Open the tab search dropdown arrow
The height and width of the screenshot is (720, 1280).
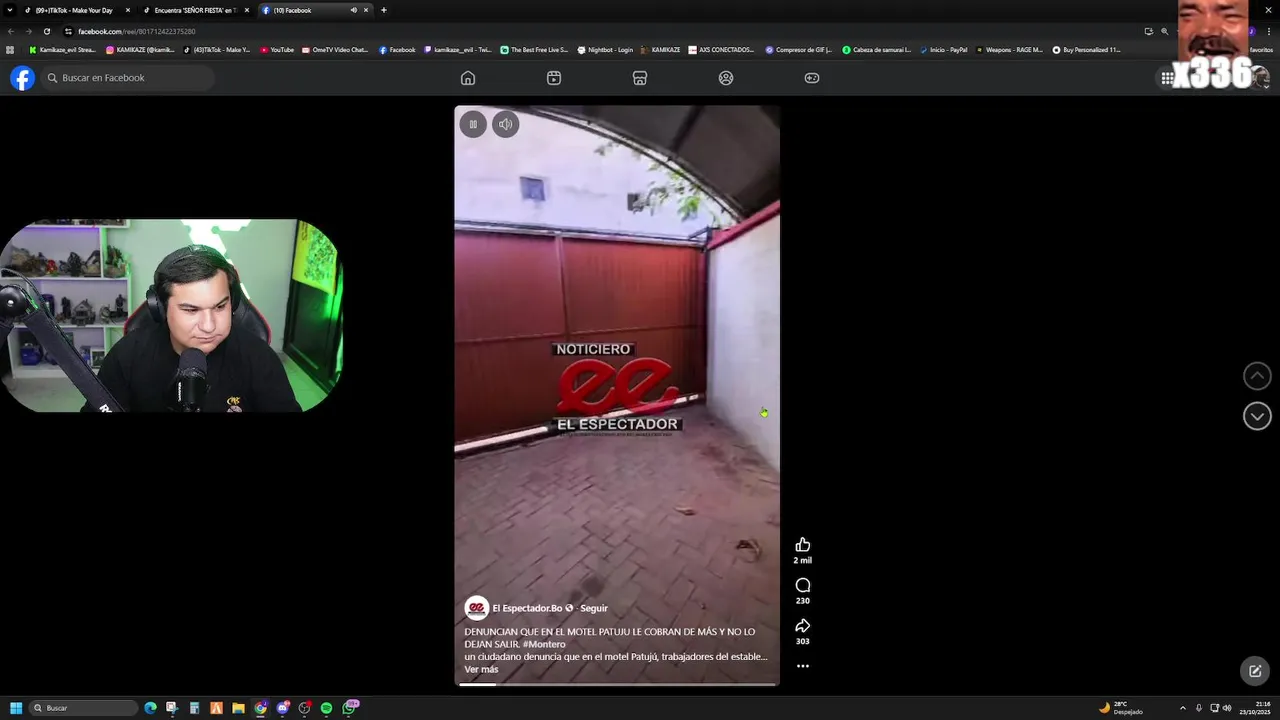10,10
